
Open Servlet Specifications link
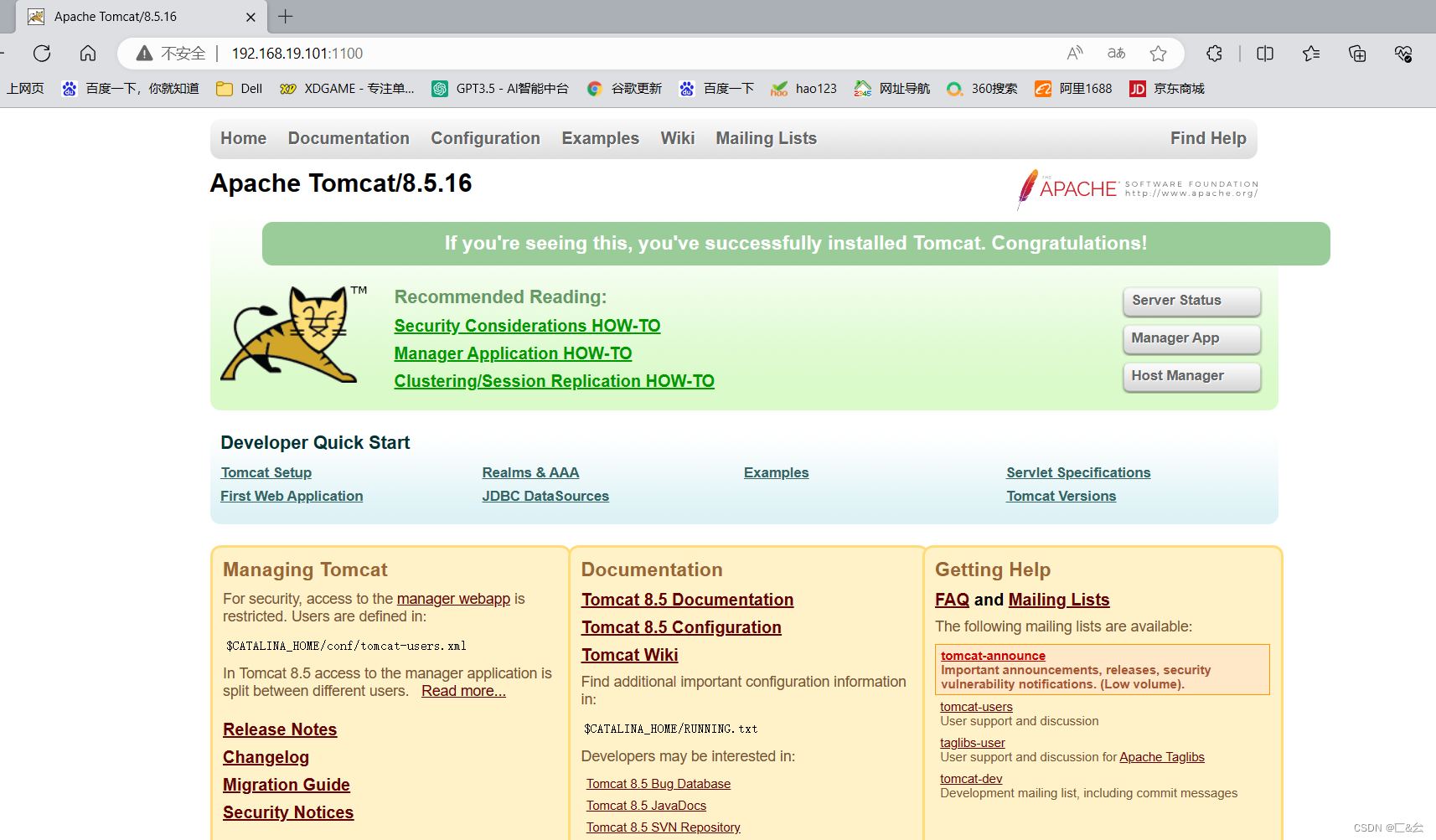pyautogui.click(x=1078, y=473)
